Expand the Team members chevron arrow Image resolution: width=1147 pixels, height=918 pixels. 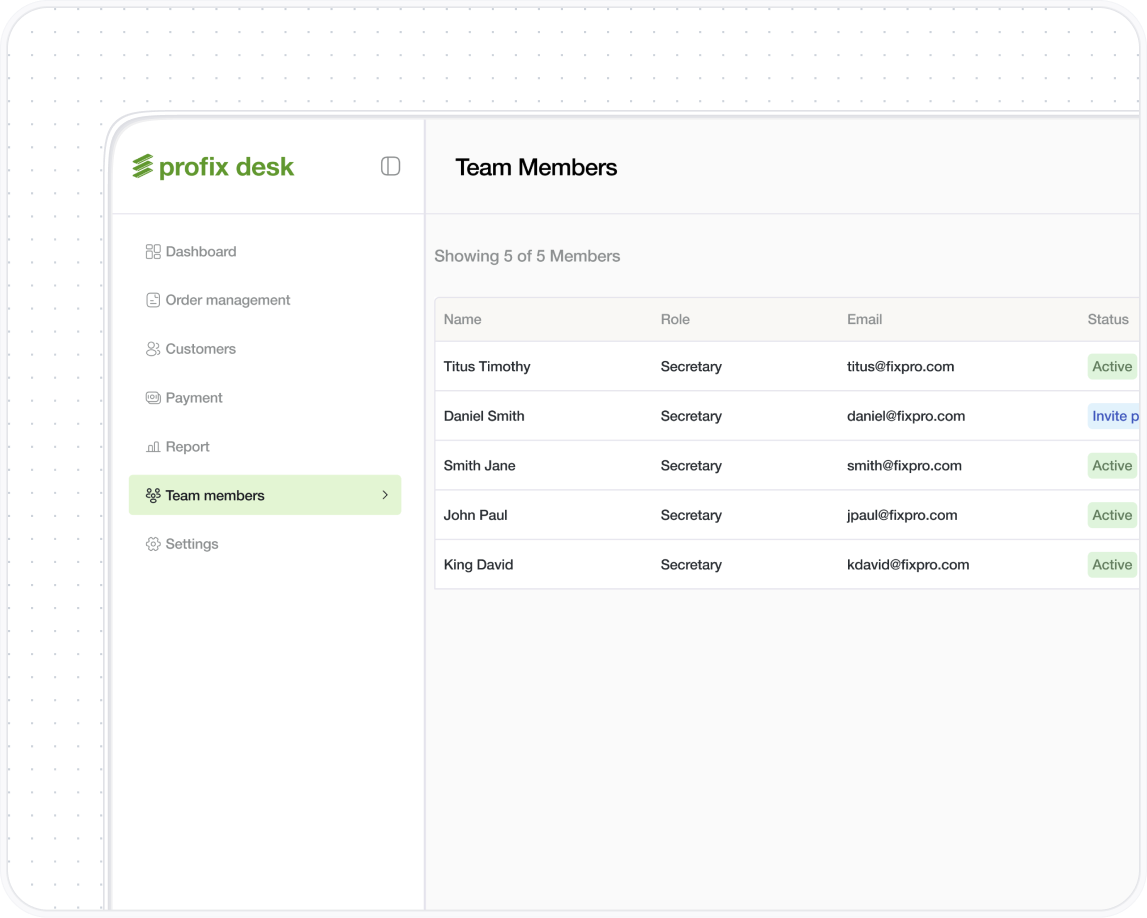pos(385,495)
